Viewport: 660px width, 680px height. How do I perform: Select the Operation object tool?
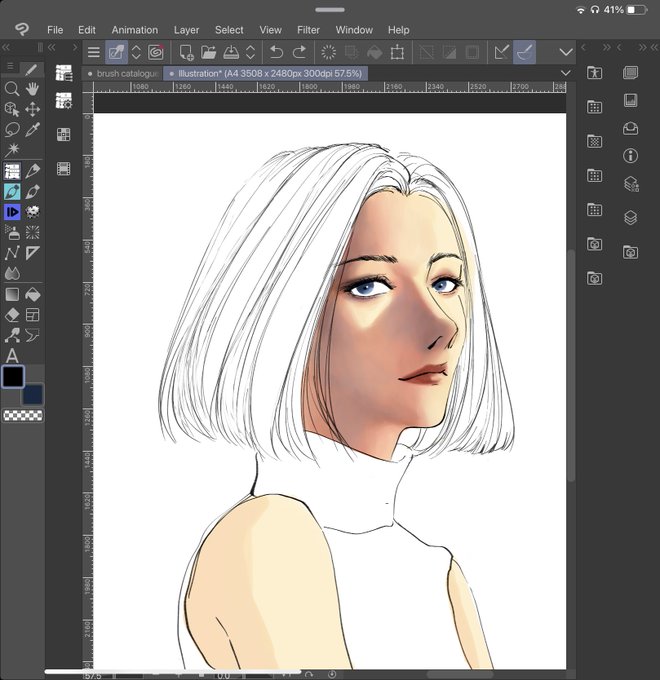[x=12, y=109]
